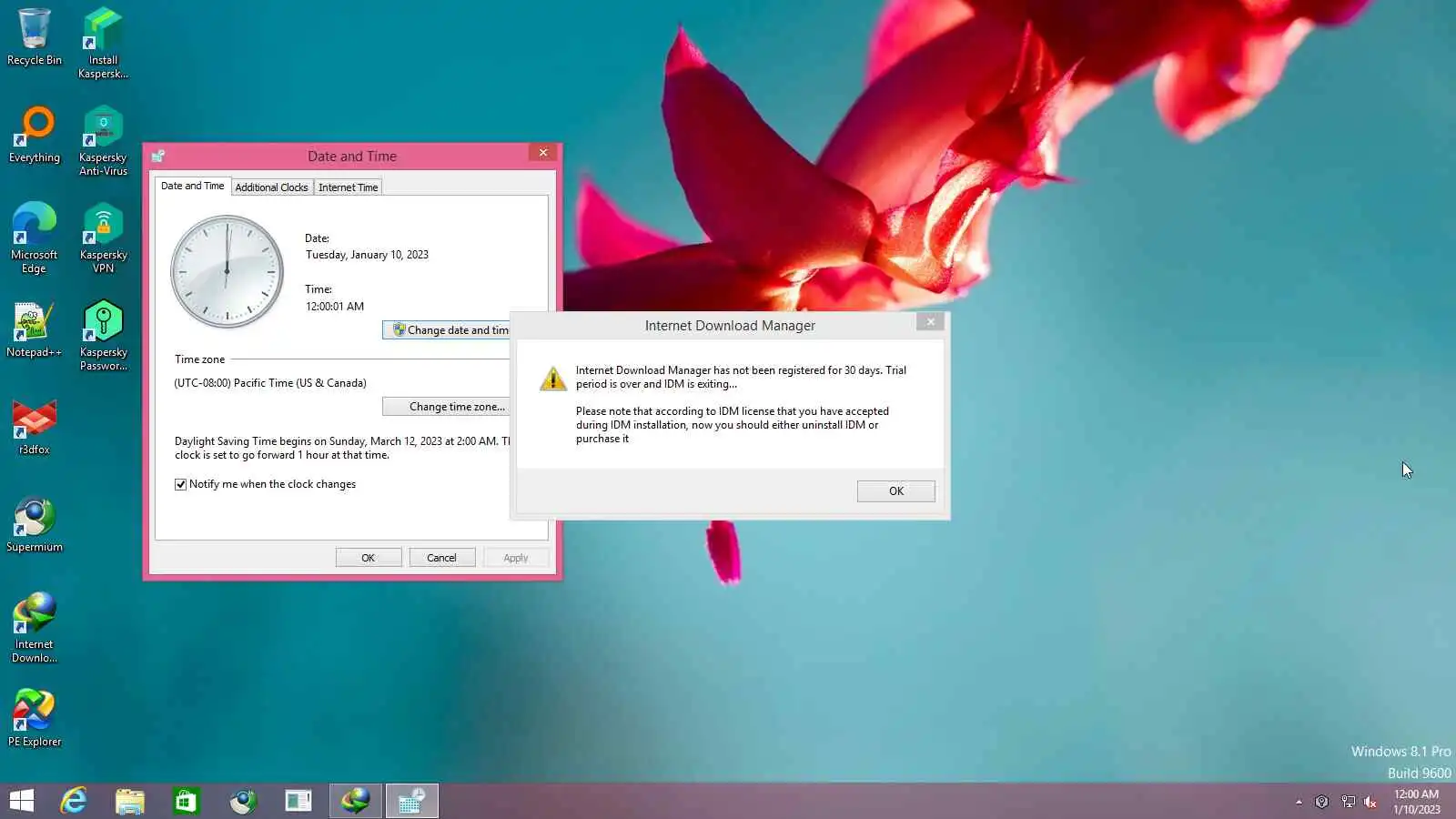Click the IDM trial period over message

(x=741, y=377)
